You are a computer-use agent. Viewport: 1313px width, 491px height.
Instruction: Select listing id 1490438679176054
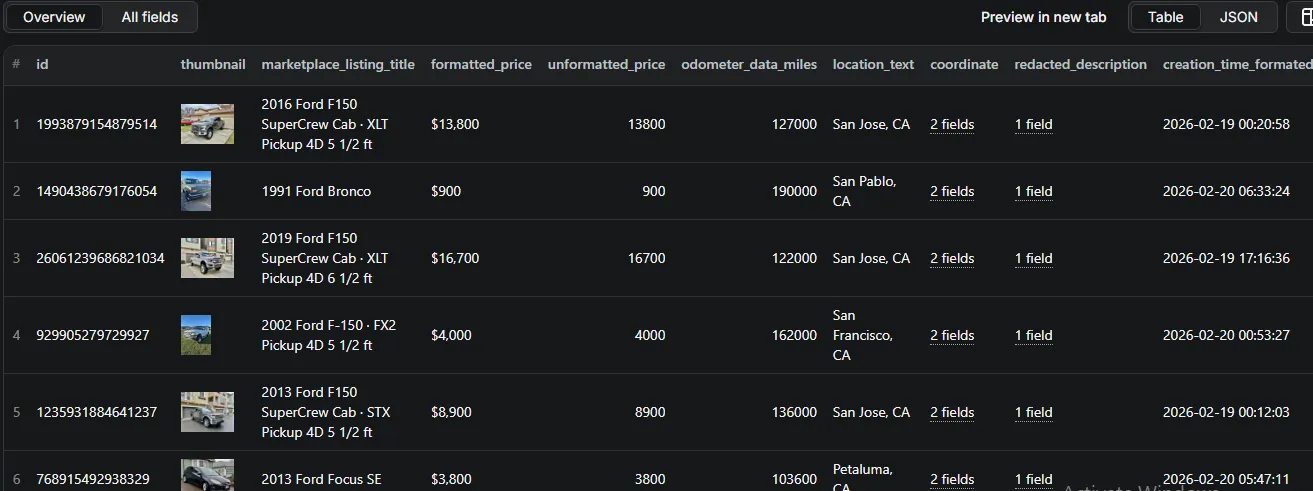(x=96, y=192)
